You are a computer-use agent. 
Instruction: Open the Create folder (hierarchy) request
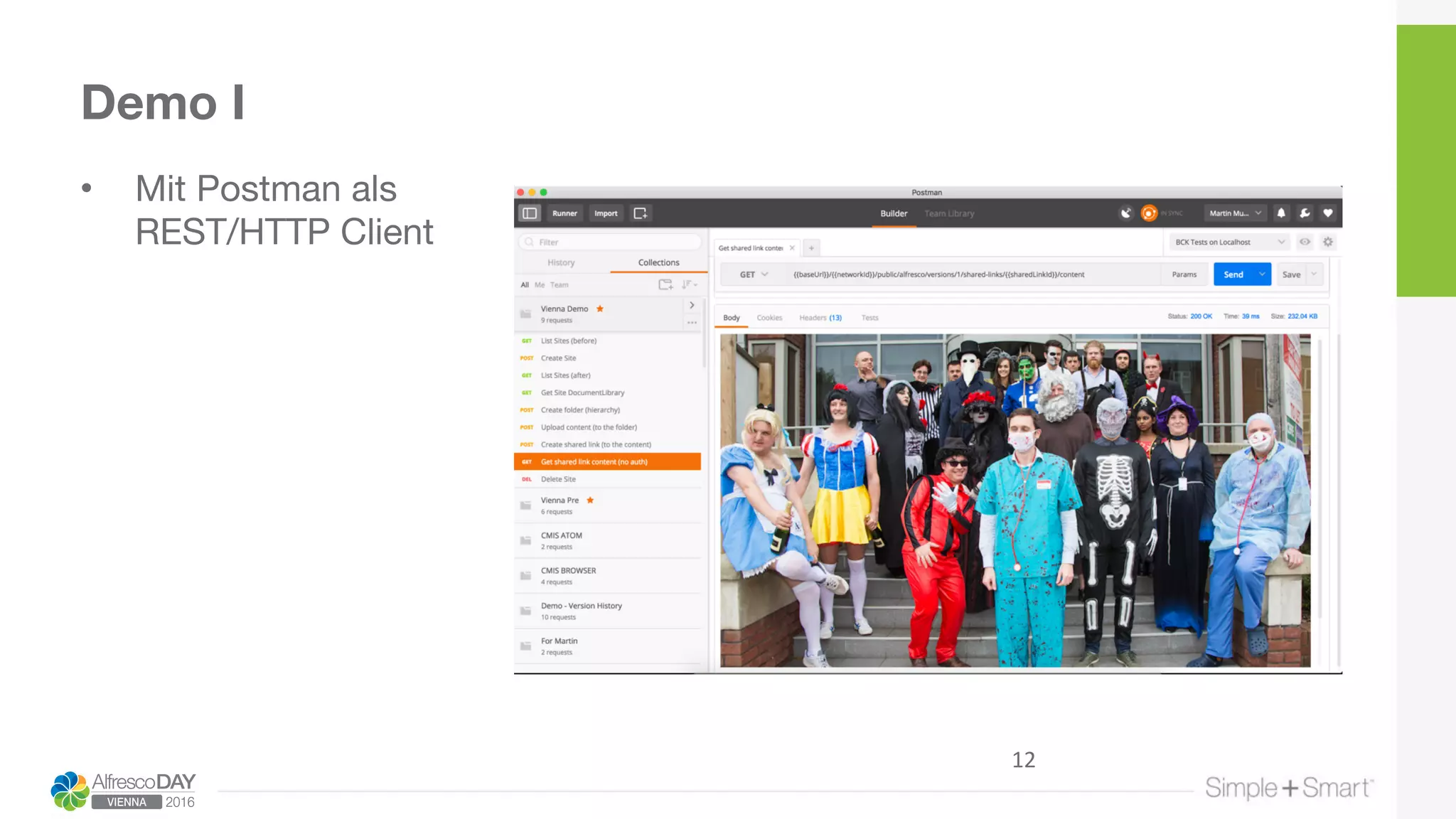coord(608,410)
